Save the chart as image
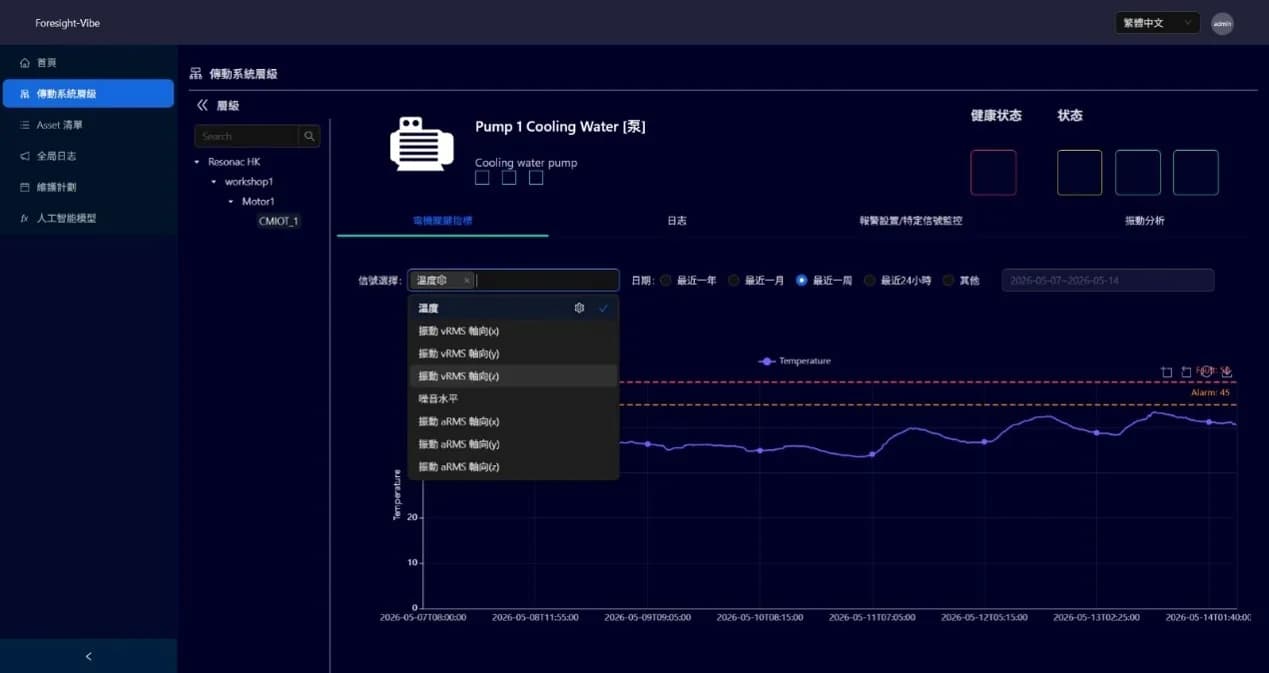This screenshot has height=673, width=1269. pyautogui.click(x=1227, y=371)
